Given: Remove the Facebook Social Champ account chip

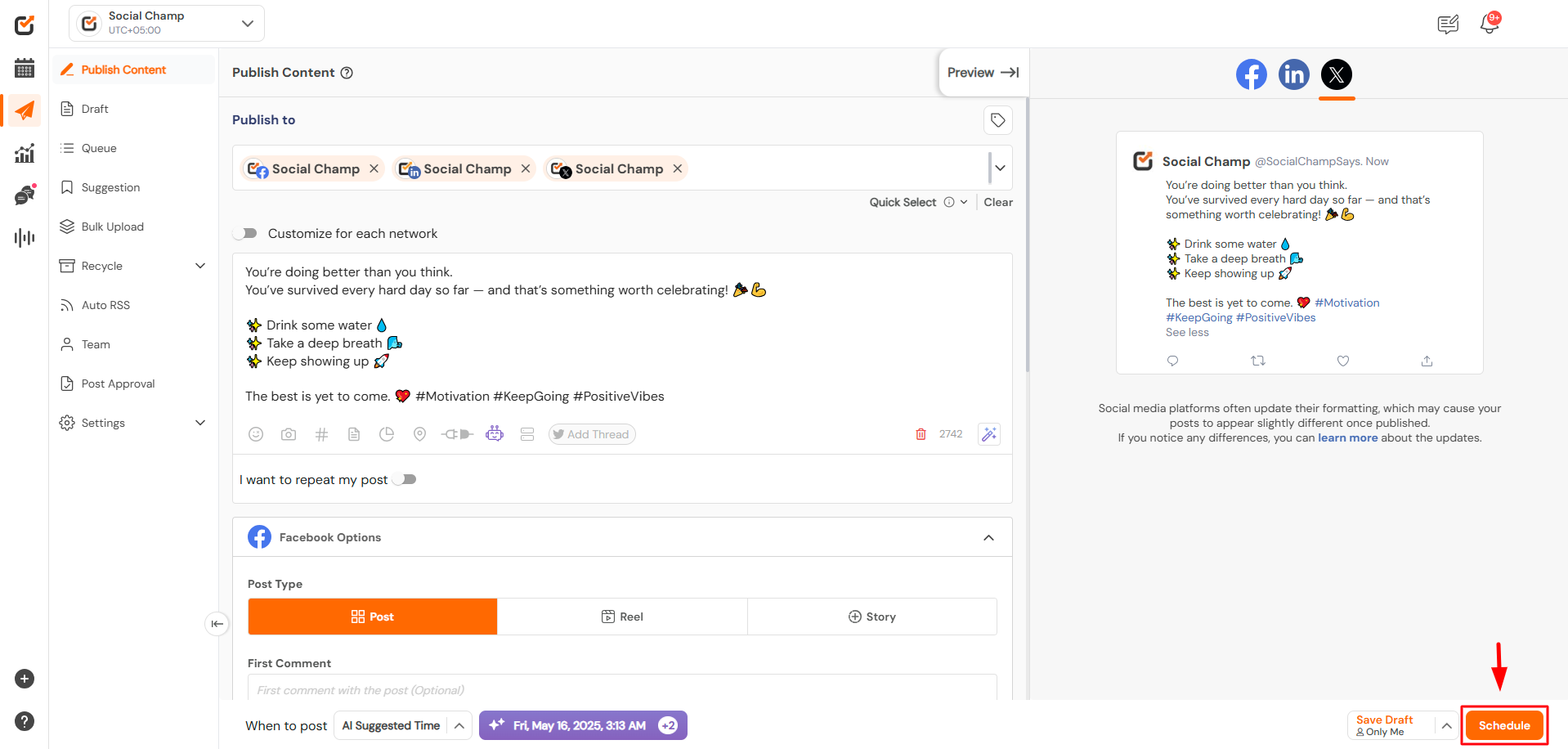Looking at the screenshot, I should click(374, 168).
